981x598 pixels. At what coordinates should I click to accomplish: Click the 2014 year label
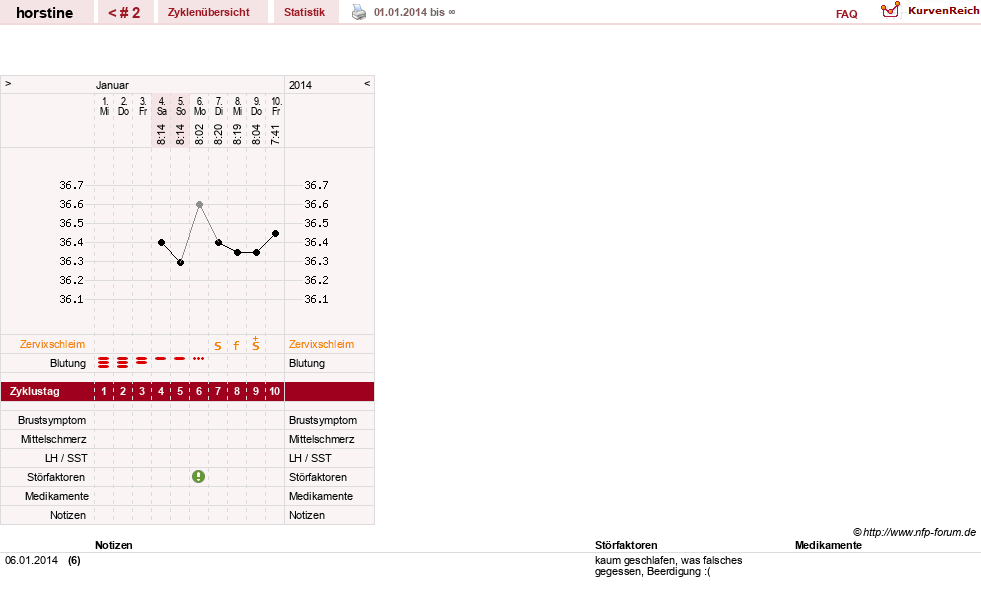300,85
